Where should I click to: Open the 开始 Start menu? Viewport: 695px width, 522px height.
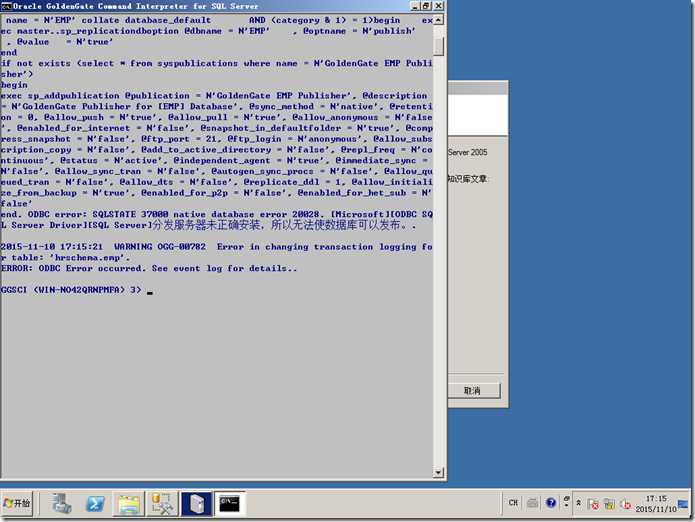[17, 503]
